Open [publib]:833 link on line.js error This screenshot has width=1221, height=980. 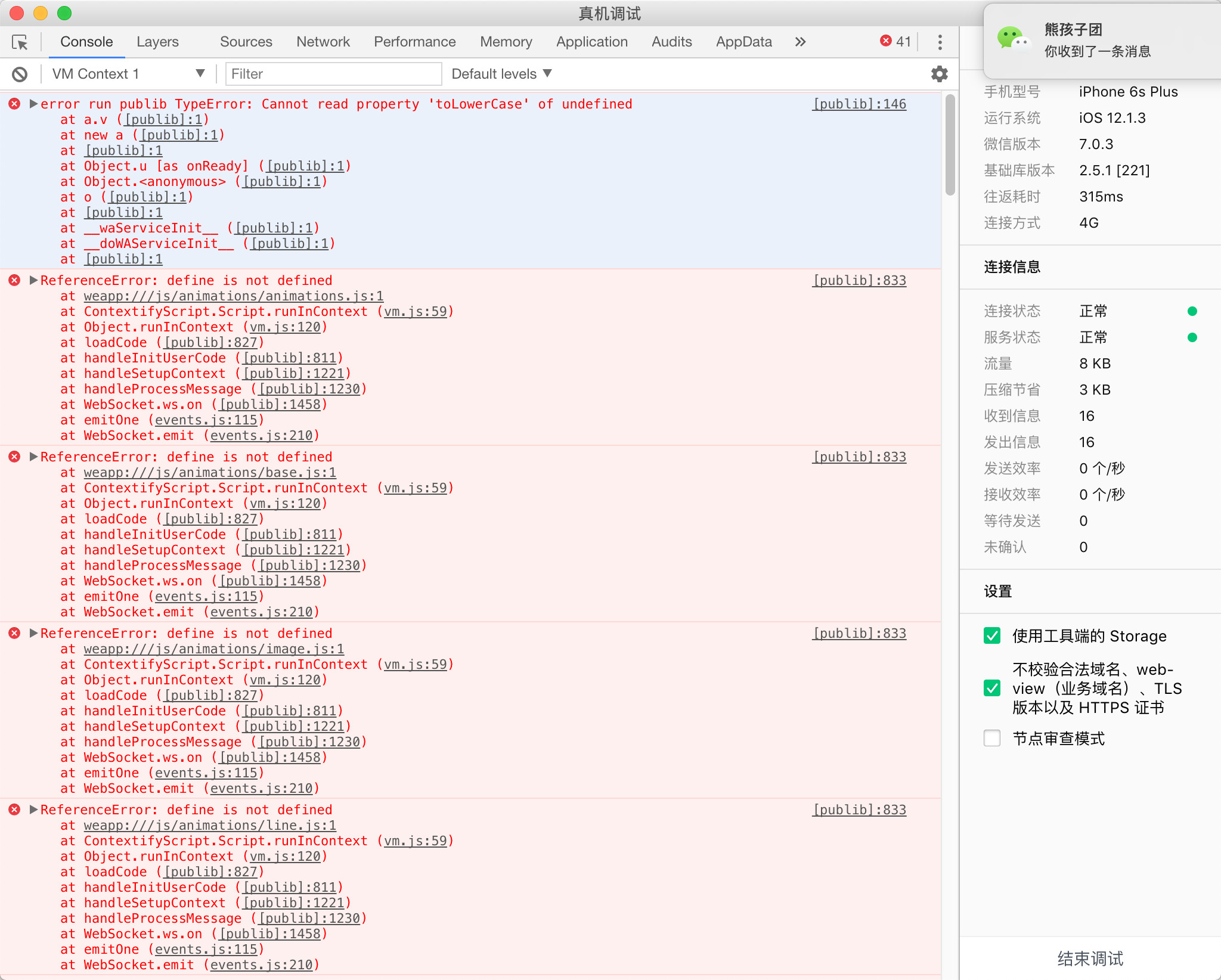coord(859,810)
